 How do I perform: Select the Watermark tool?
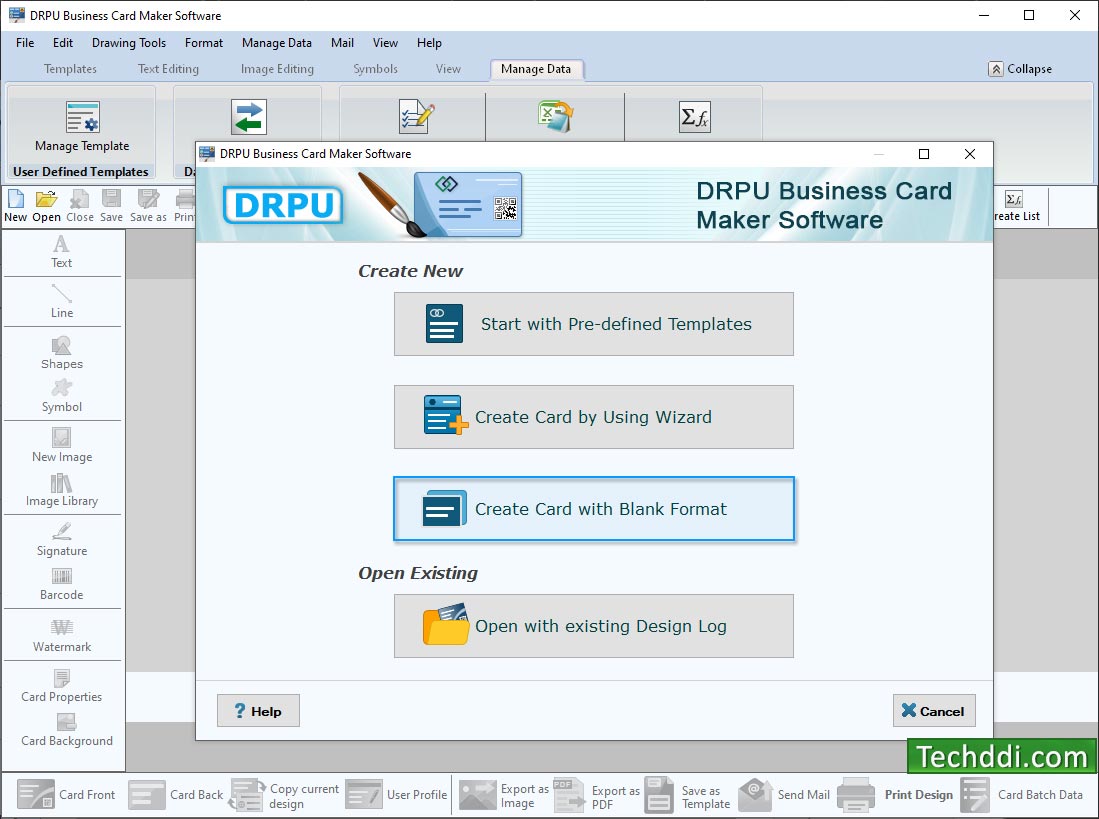62,636
